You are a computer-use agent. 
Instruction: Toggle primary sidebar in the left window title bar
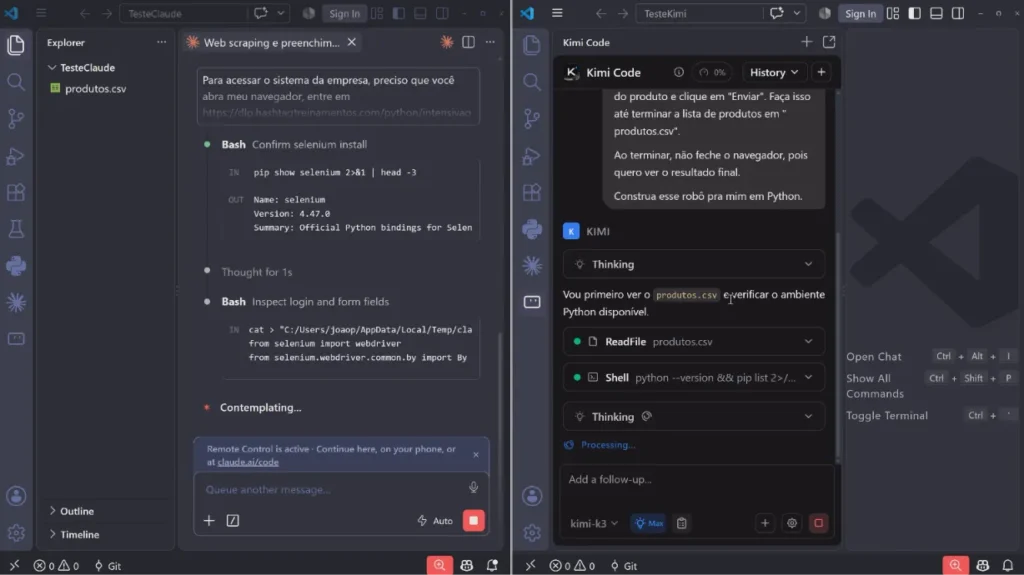(398, 13)
